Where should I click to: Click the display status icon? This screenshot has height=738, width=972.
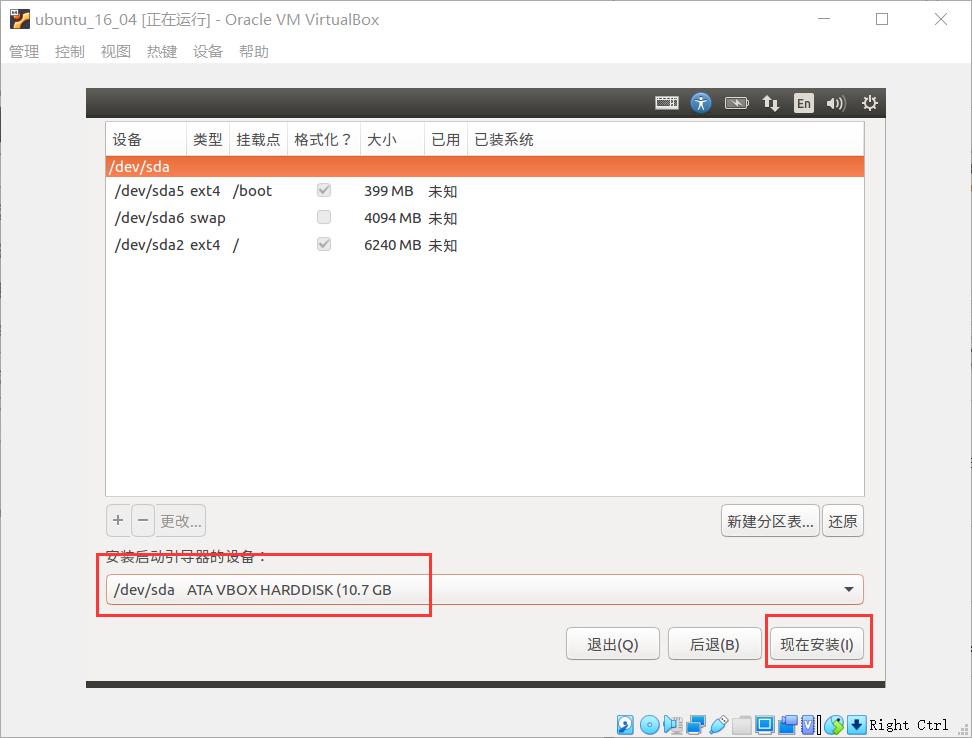765,724
